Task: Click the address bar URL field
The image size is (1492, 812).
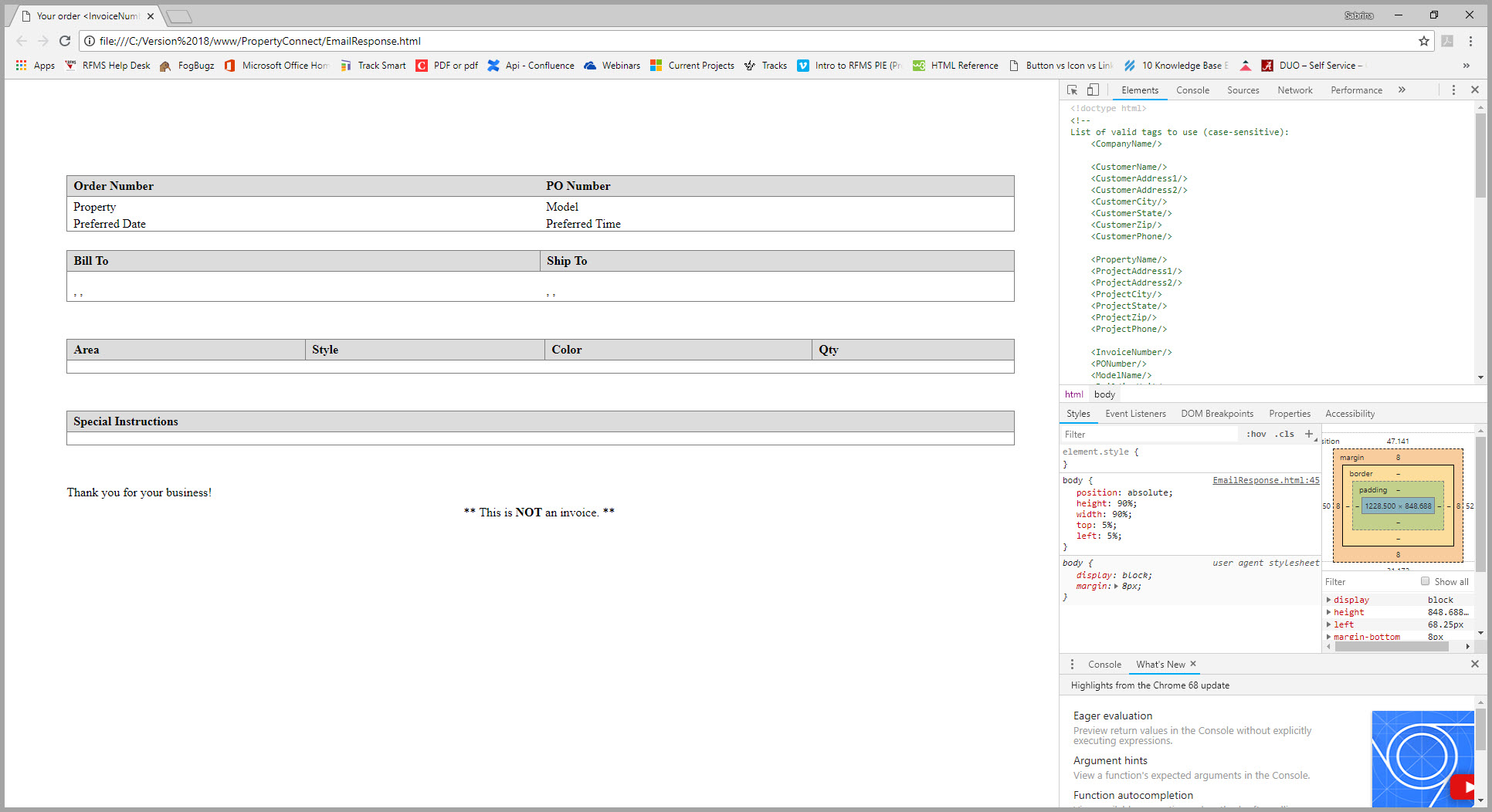Action: click(x=757, y=41)
